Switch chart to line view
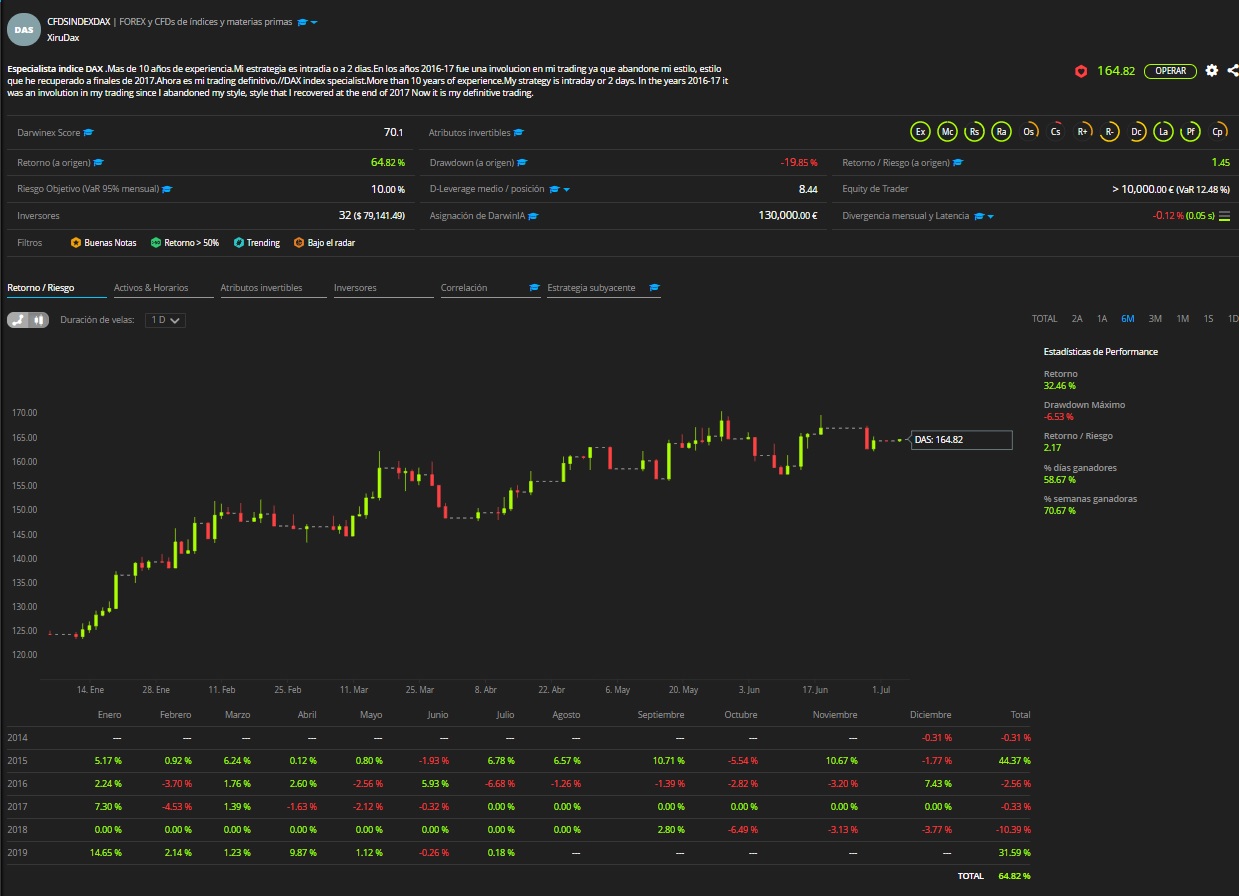The height and width of the screenshot is (896, 1239). point(18,320)
